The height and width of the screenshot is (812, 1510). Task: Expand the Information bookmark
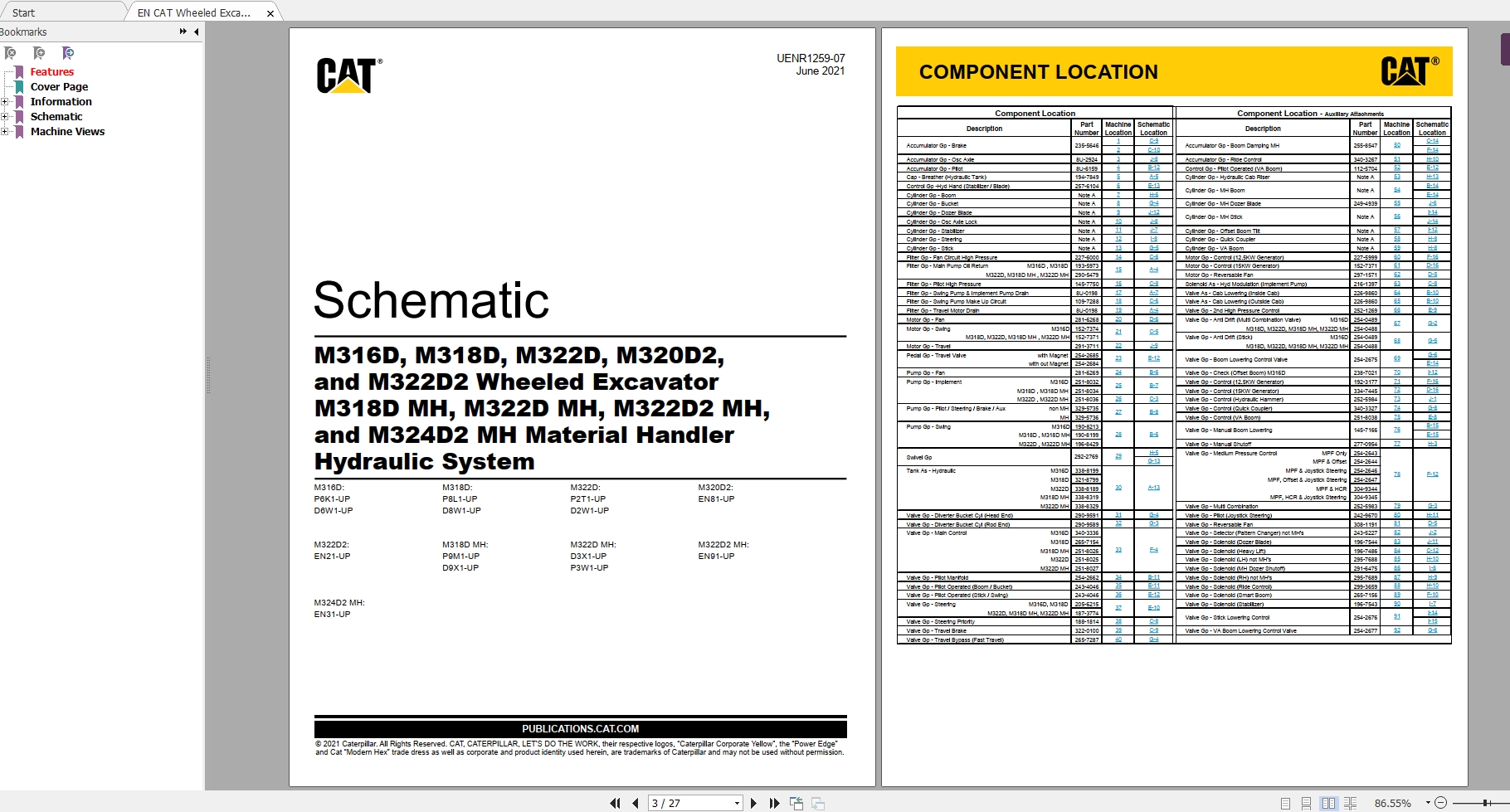[5, 102]
